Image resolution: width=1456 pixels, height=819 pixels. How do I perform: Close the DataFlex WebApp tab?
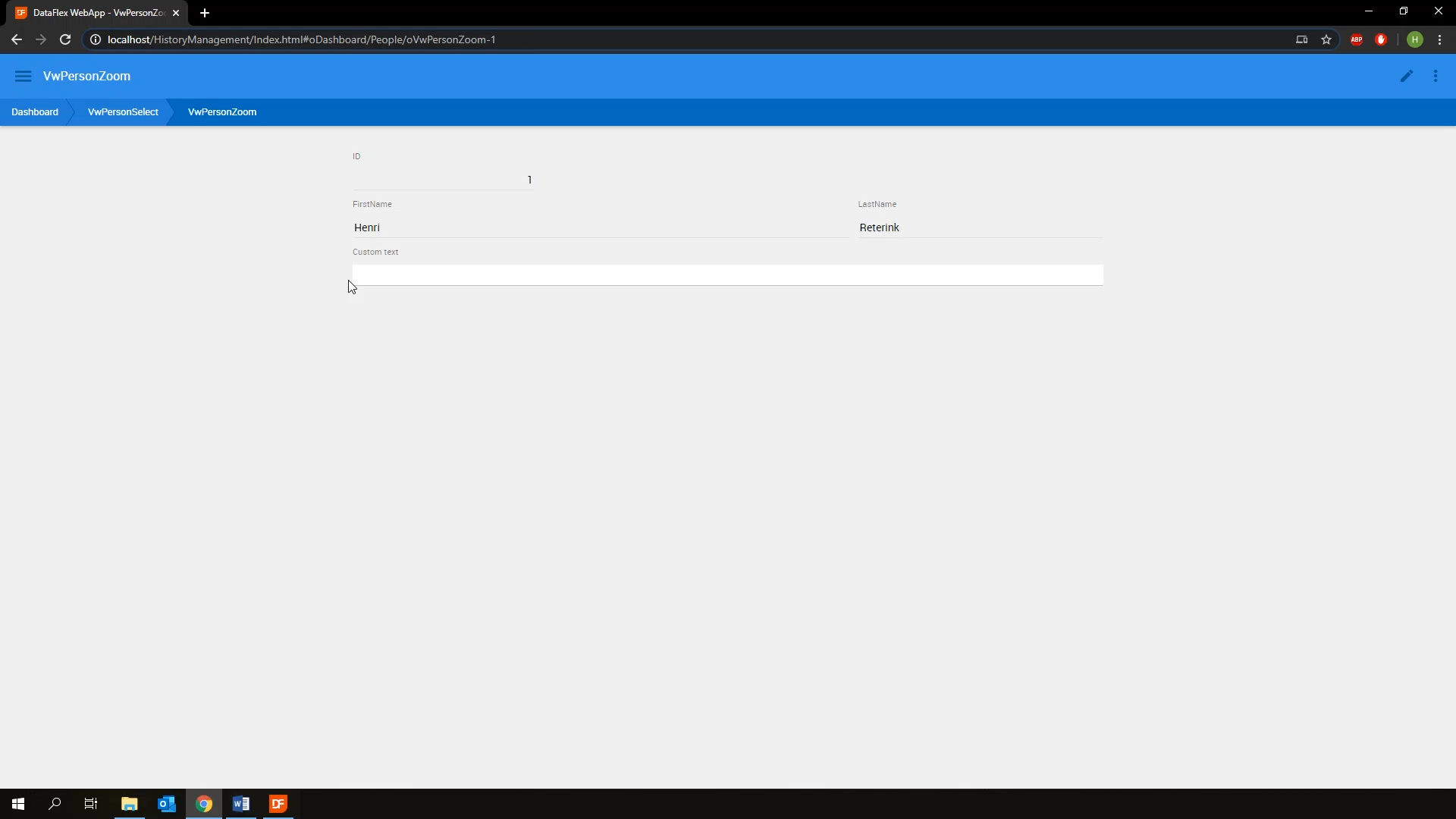pos(176,13)
